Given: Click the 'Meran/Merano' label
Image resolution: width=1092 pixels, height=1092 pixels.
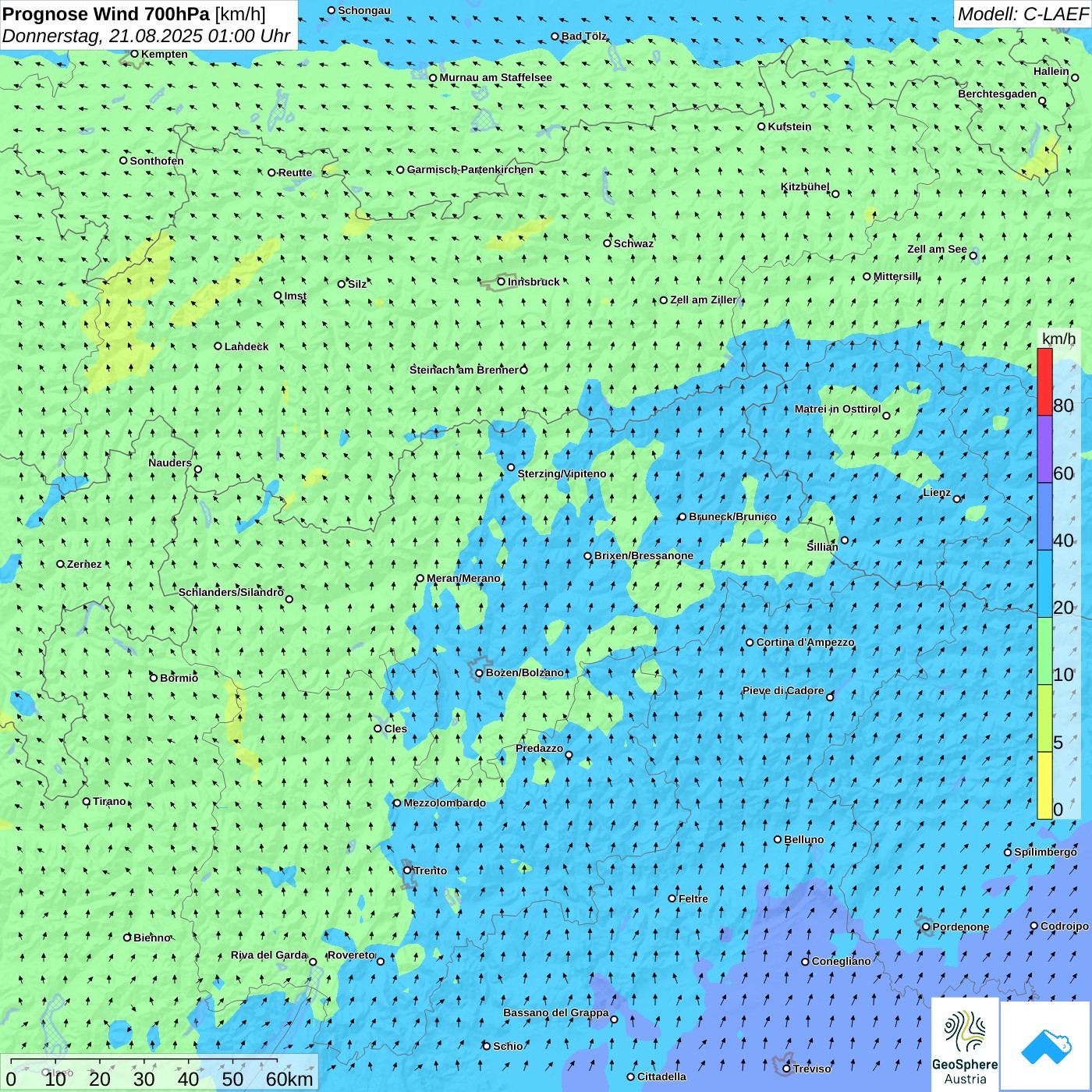Looking at the screenshot, I should 463,578.
